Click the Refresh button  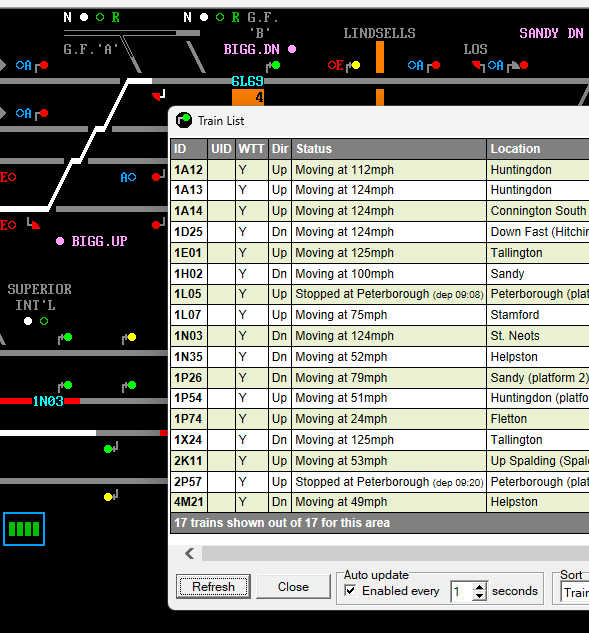click(213, 587)
